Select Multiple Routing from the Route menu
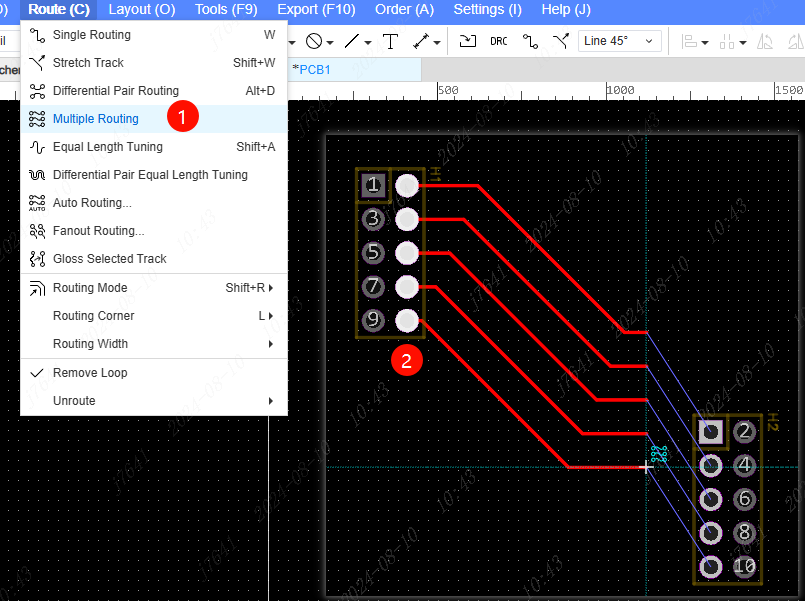Image resolution: width=805 pixels, height=601 pixels. click(96, 119)
